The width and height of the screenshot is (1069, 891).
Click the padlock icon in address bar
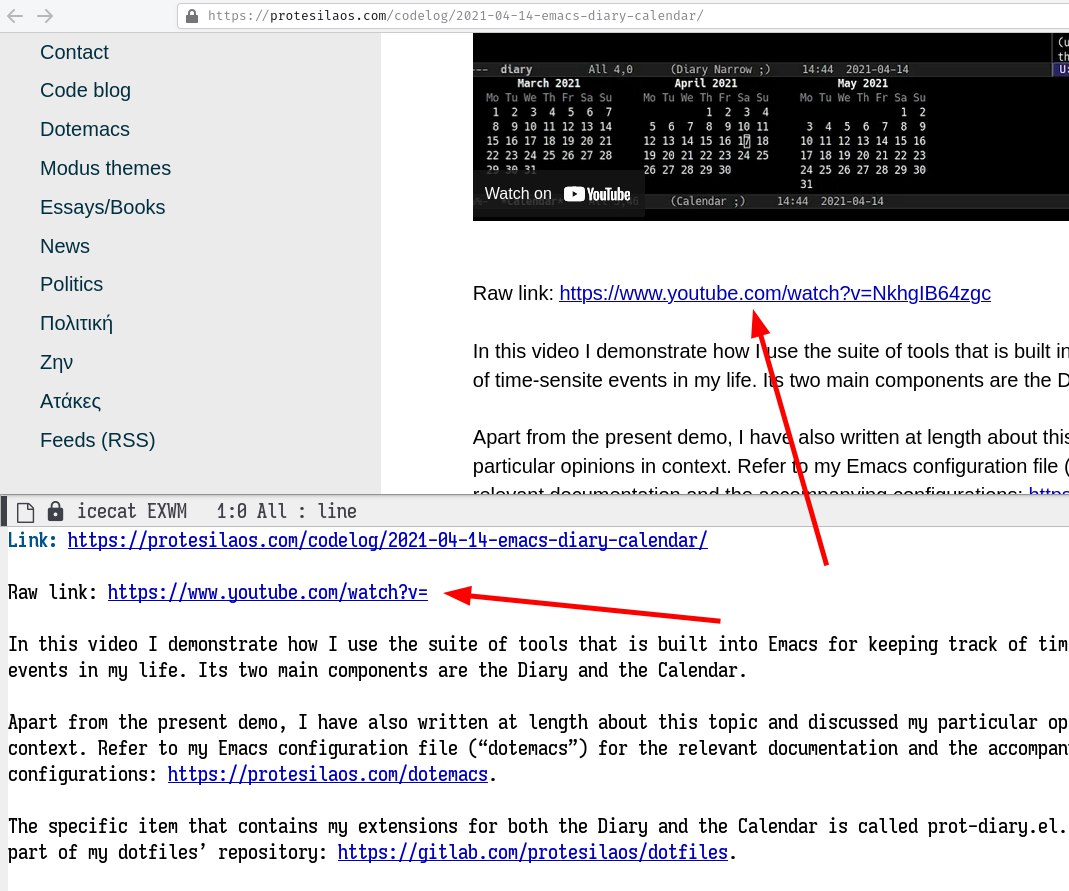click(x=192, y=16)
